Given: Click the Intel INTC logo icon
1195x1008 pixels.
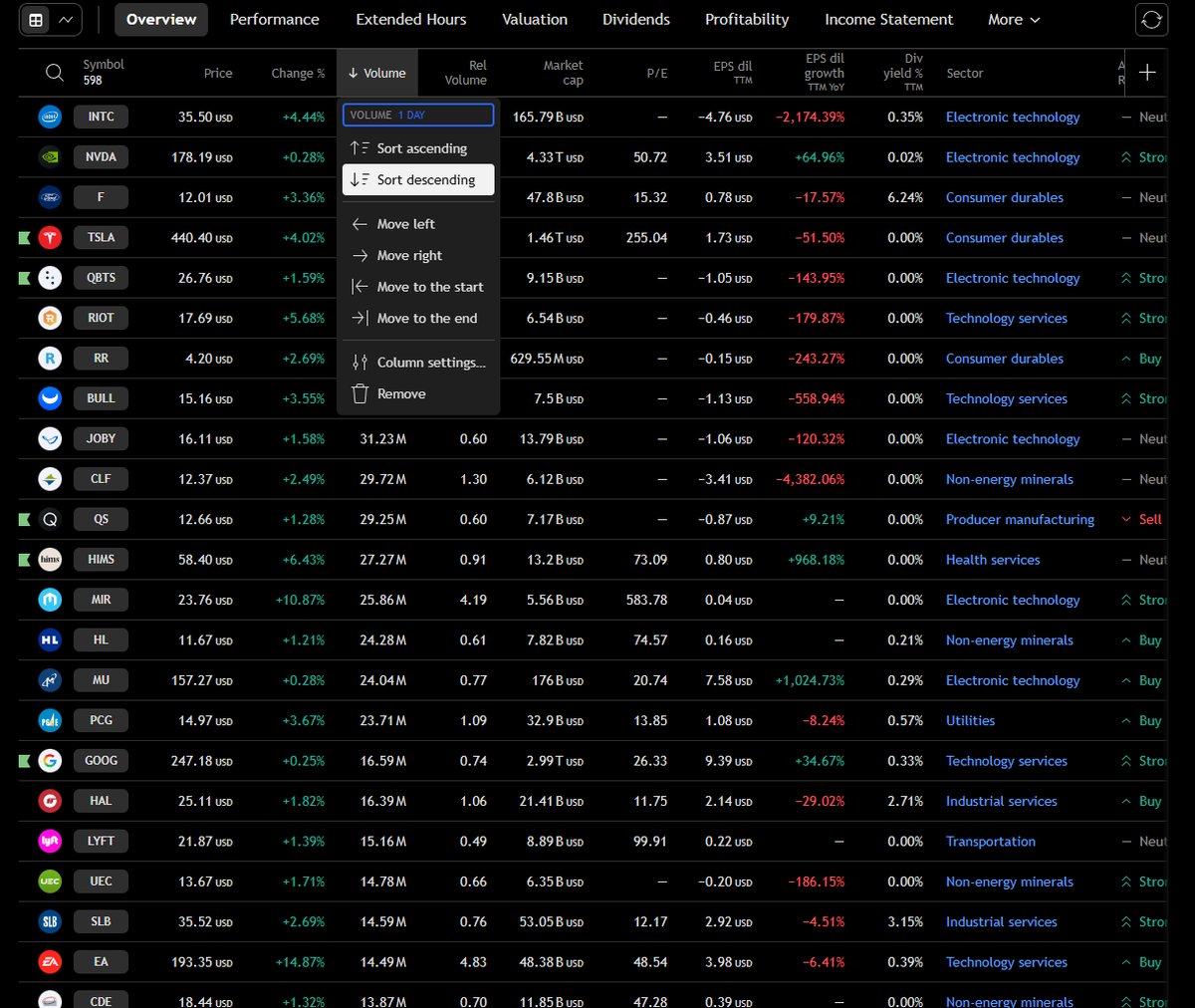Looking at the screenshot, I should coord(50,118).
